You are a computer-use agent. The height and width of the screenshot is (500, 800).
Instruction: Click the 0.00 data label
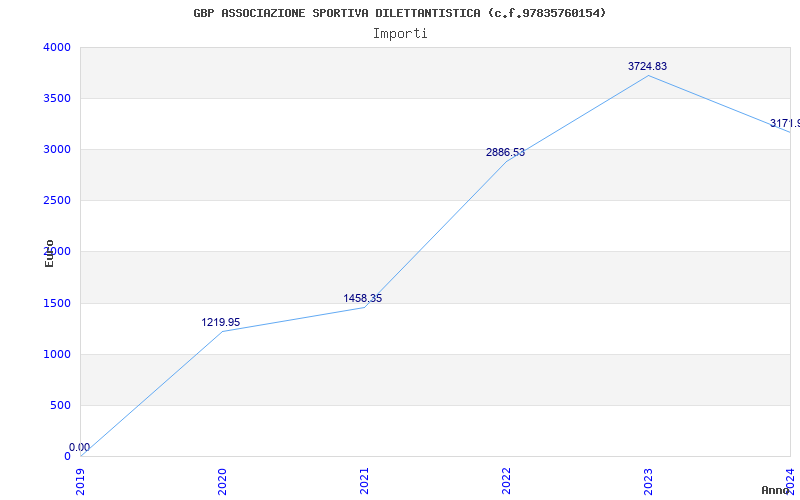(80, 447)
